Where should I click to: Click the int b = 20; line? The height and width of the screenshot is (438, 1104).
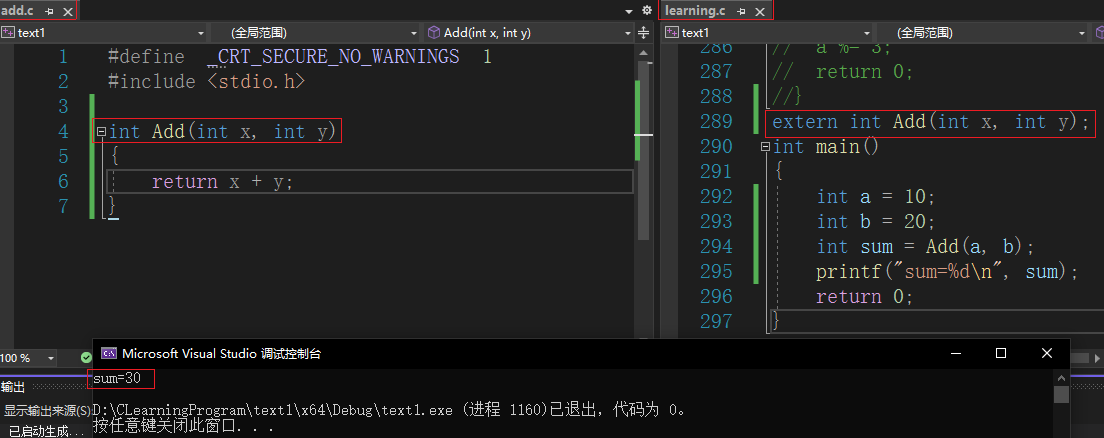click(x=876, y=222)
